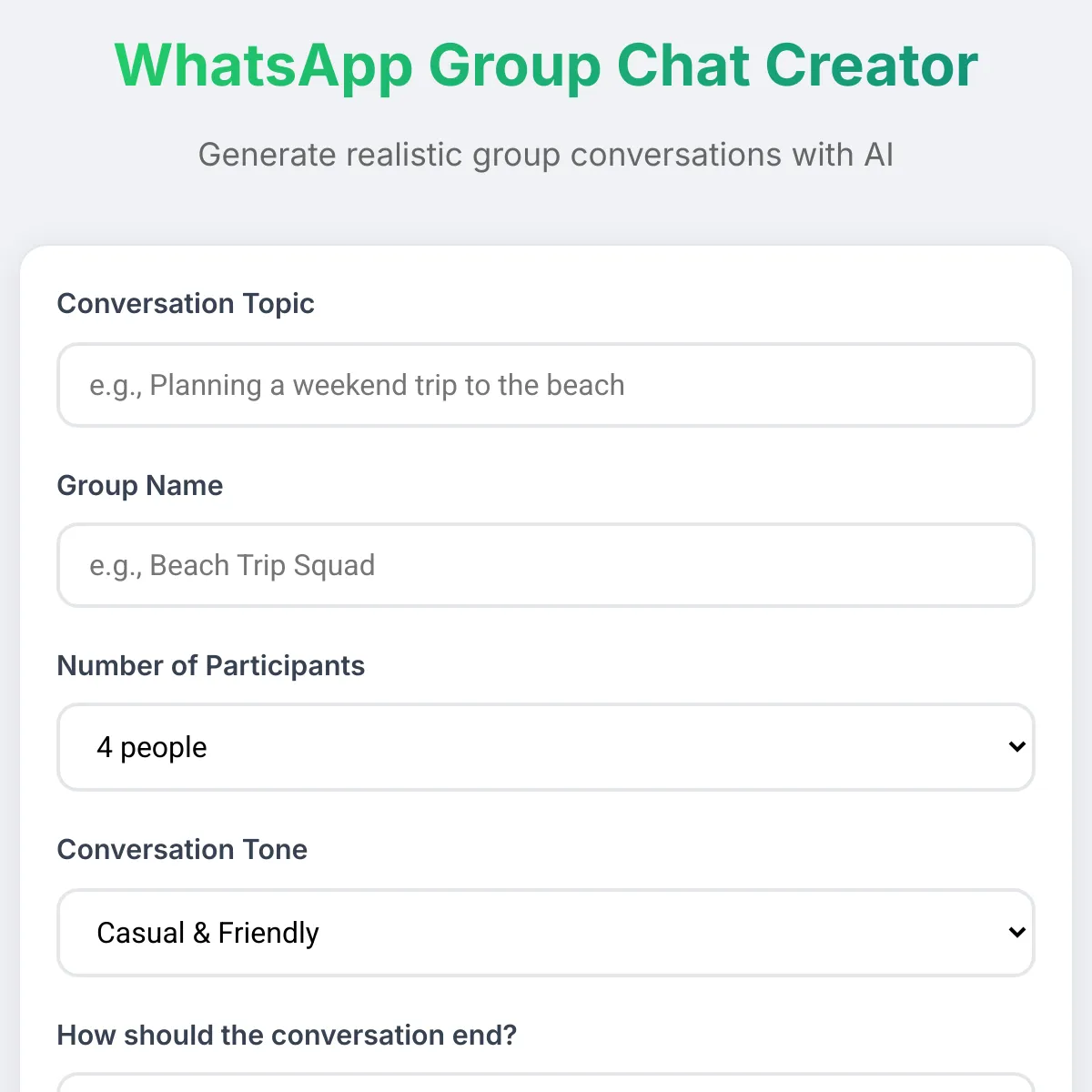Click the chevron arrow beside "4 people"

1016,747
